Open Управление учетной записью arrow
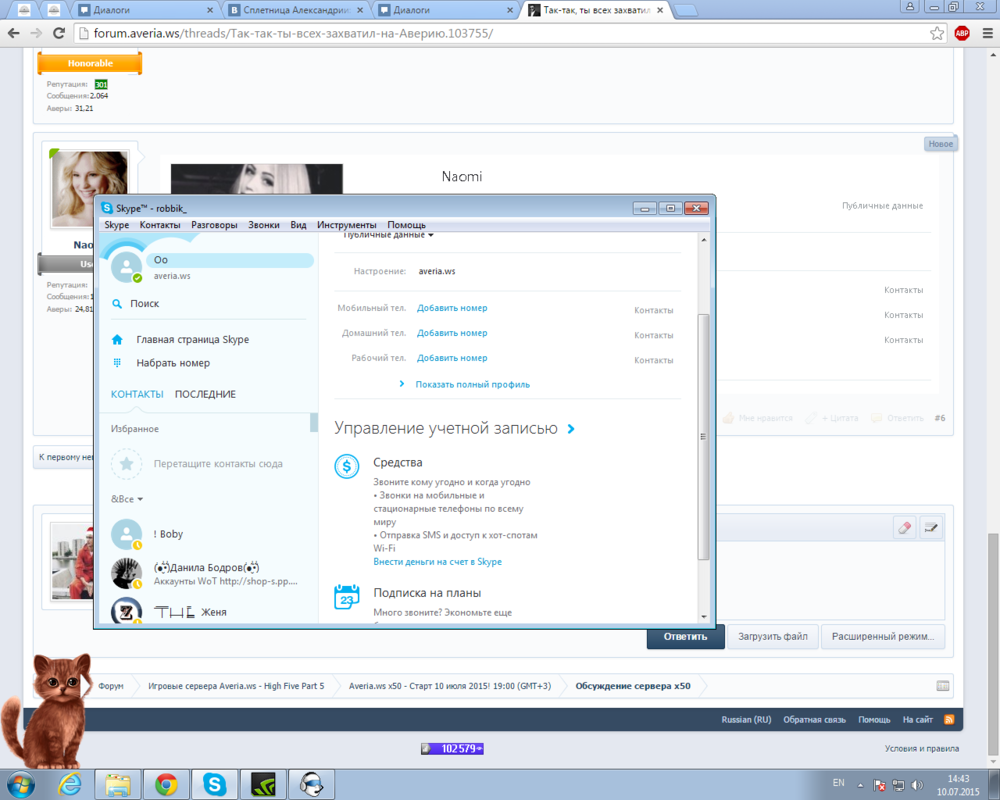This screenshot has width=1000, height=800. coord(571,429)
